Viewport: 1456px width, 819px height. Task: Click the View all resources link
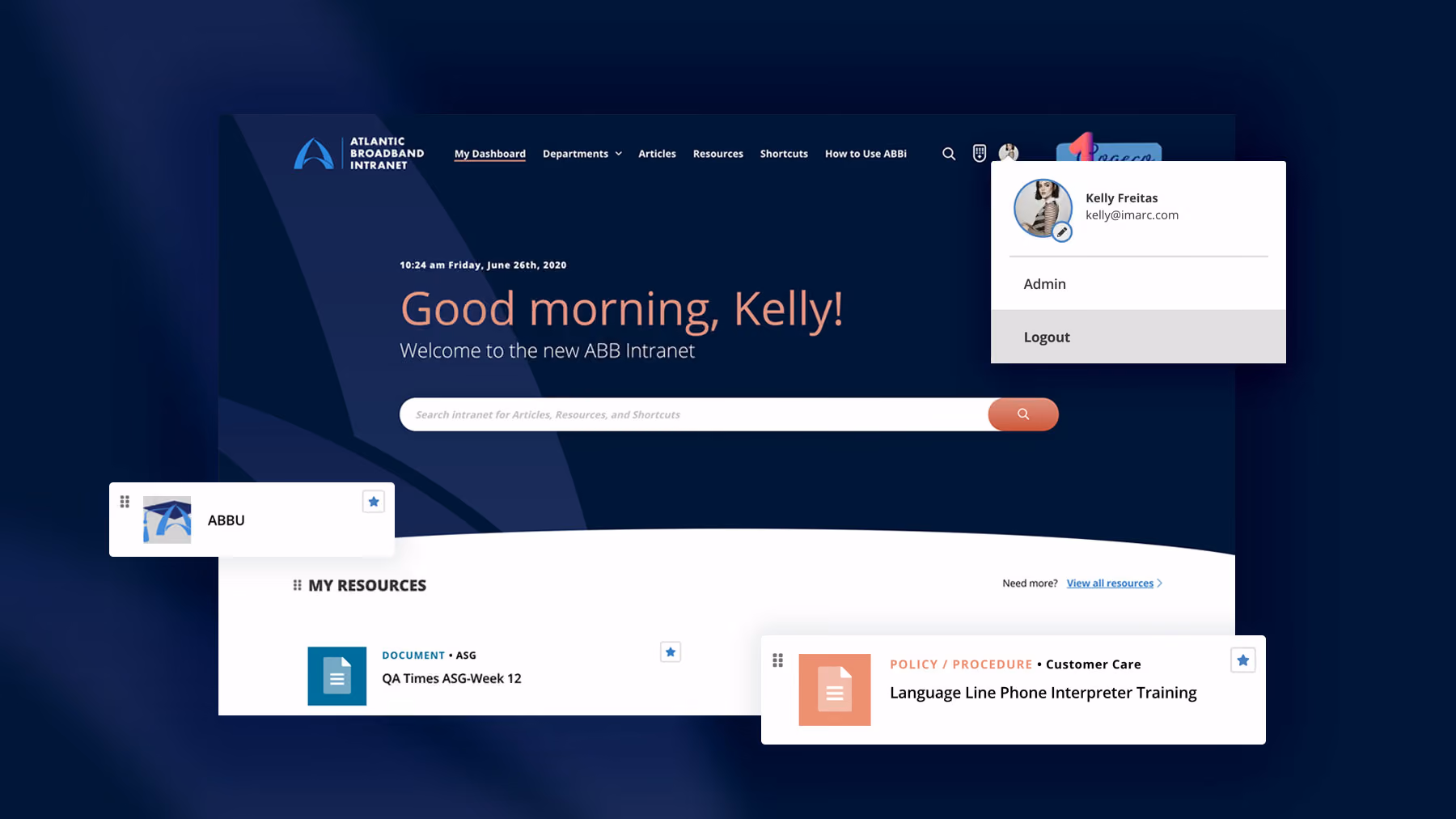1110,583
